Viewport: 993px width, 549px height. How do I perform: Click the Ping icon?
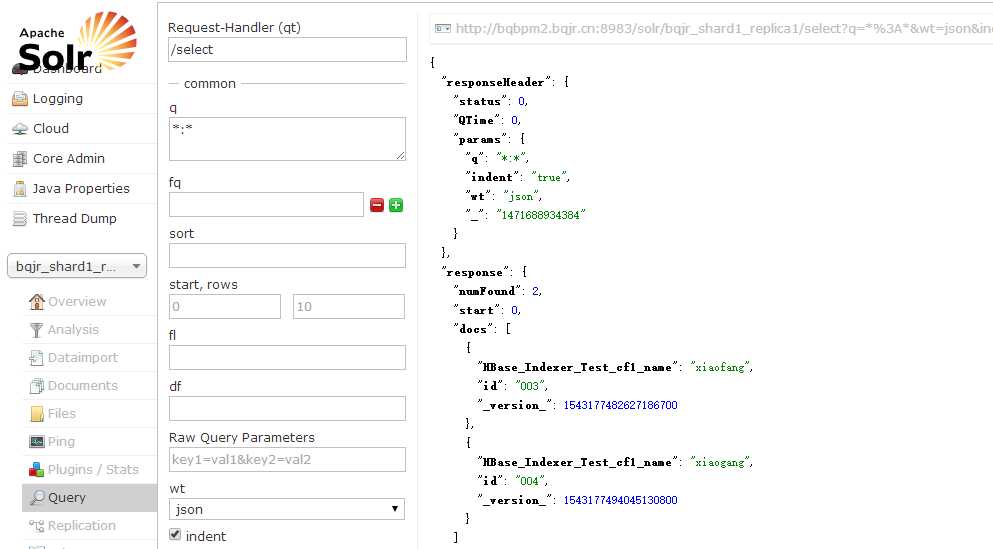[x=37, y=441]
